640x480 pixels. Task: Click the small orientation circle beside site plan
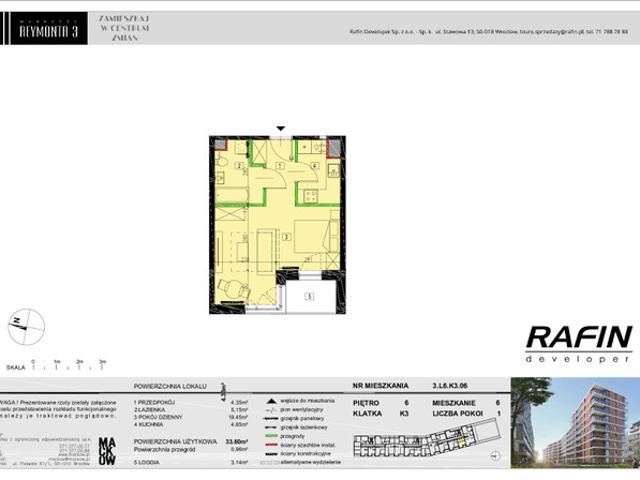click(495, 456)
